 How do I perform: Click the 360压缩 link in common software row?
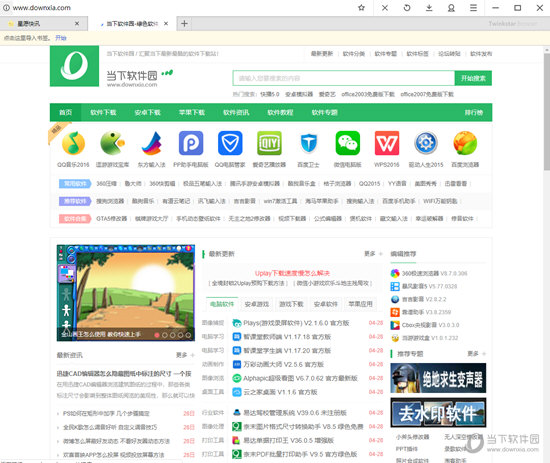click(x=106, y=183)
